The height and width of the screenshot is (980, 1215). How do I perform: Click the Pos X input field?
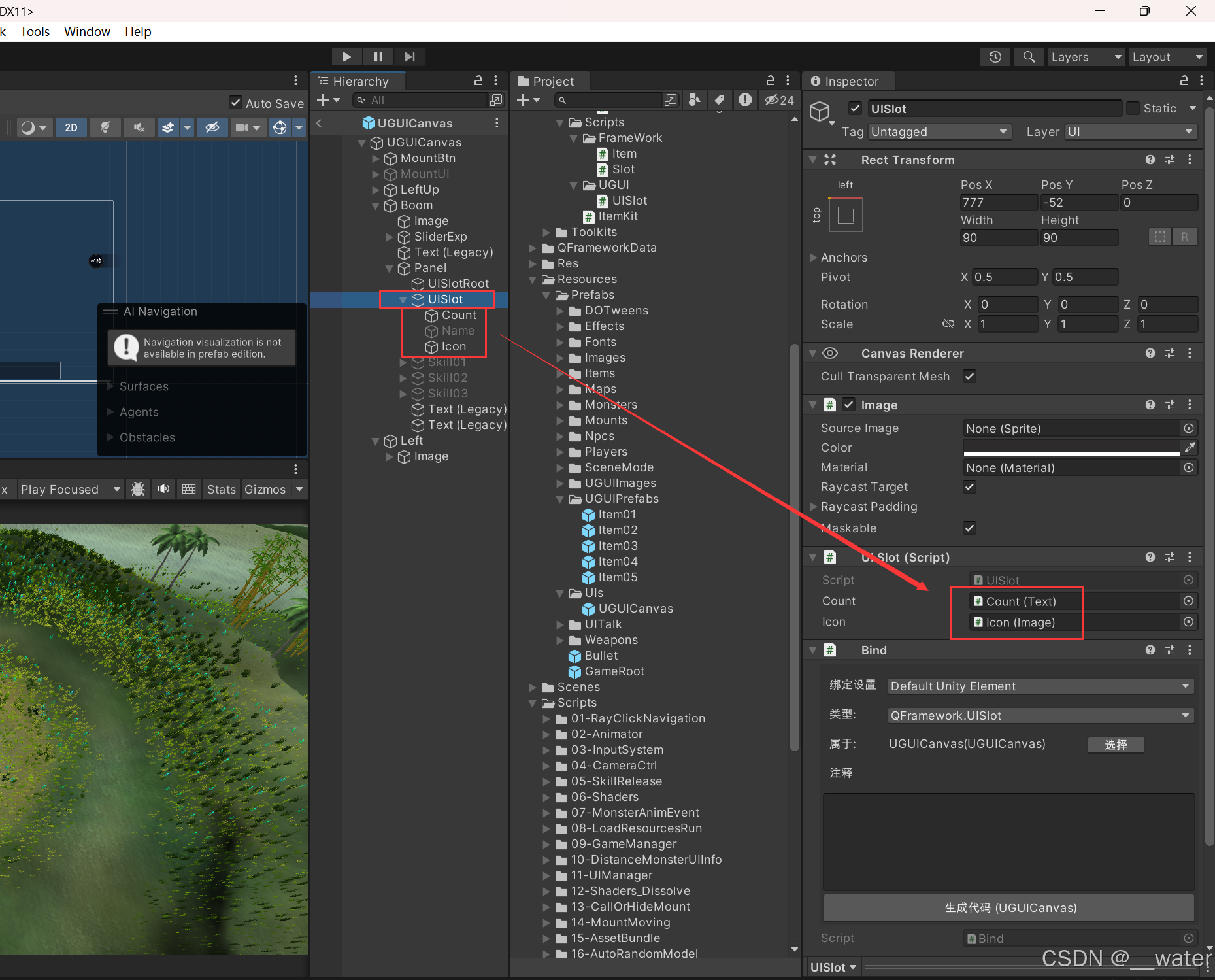[x=999, y=202]
